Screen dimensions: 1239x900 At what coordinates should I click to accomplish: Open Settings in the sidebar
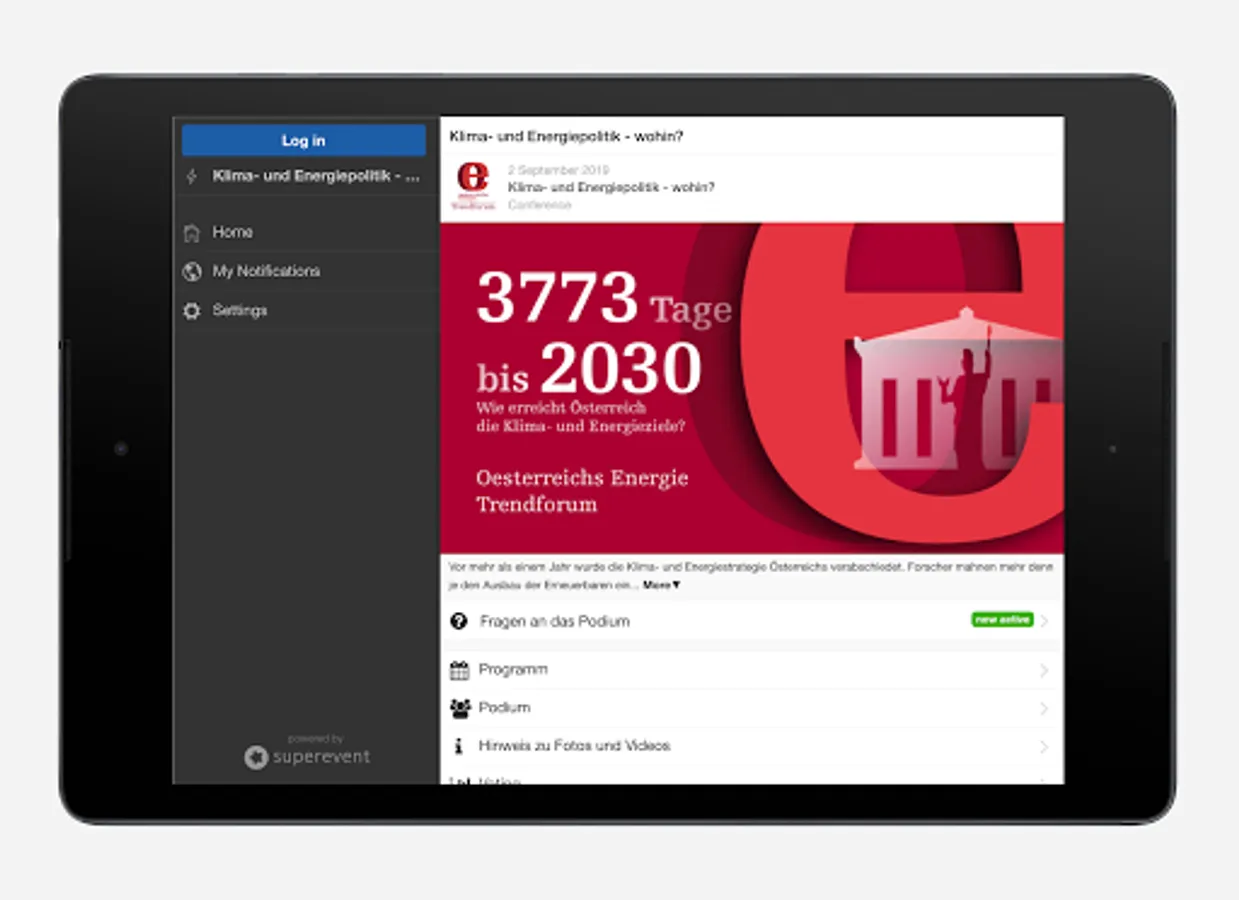click(x=306, y=310)
